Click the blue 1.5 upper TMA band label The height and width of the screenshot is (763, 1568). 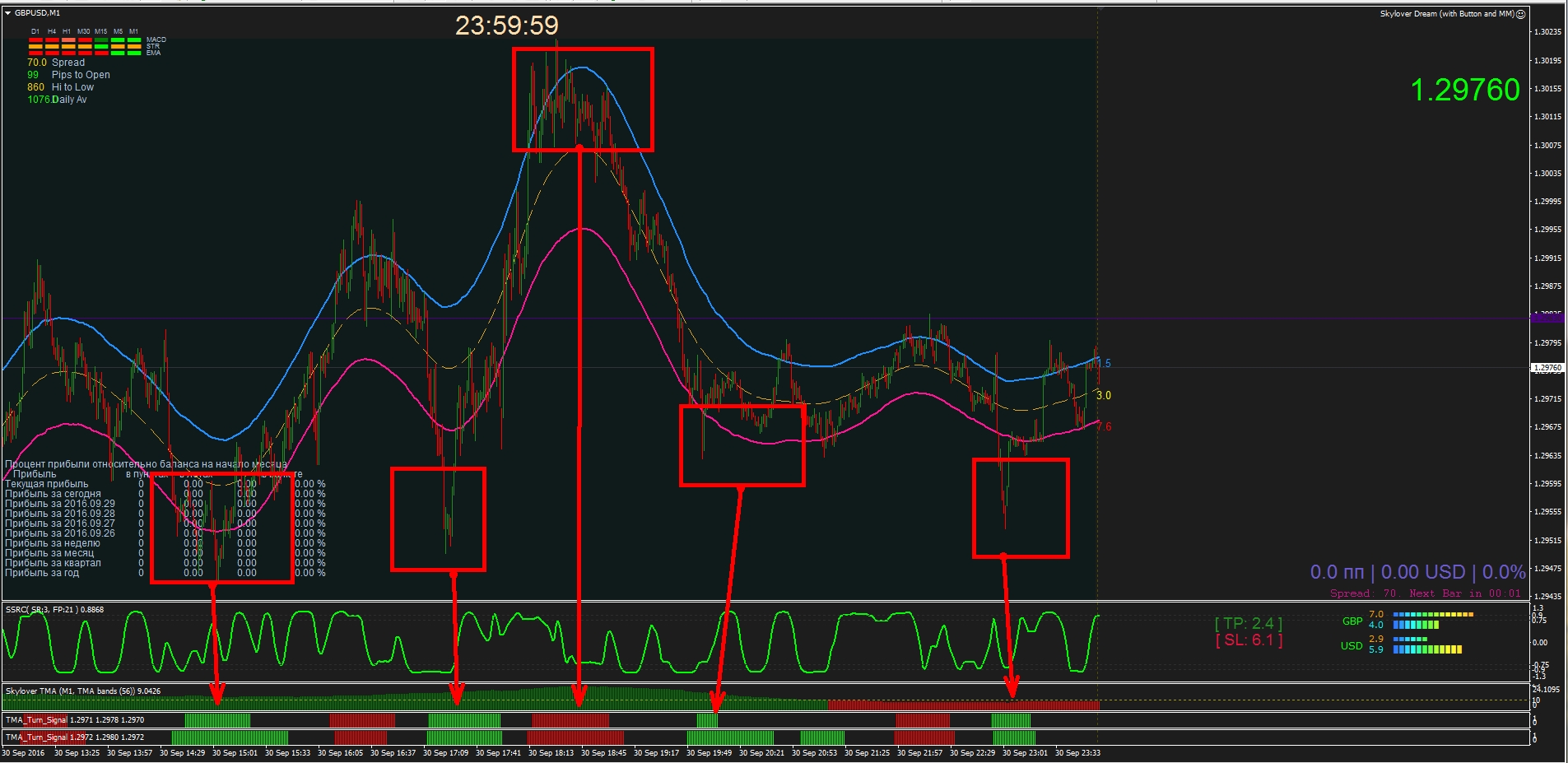(x=1105, y=364)
